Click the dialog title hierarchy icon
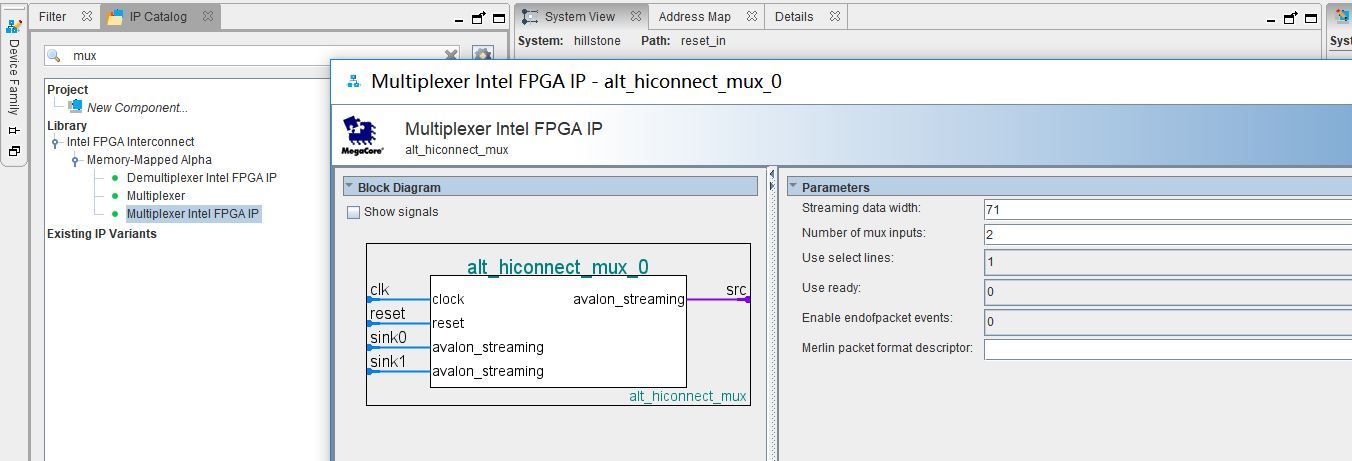 pyautogui.click(x=353, y=82)
